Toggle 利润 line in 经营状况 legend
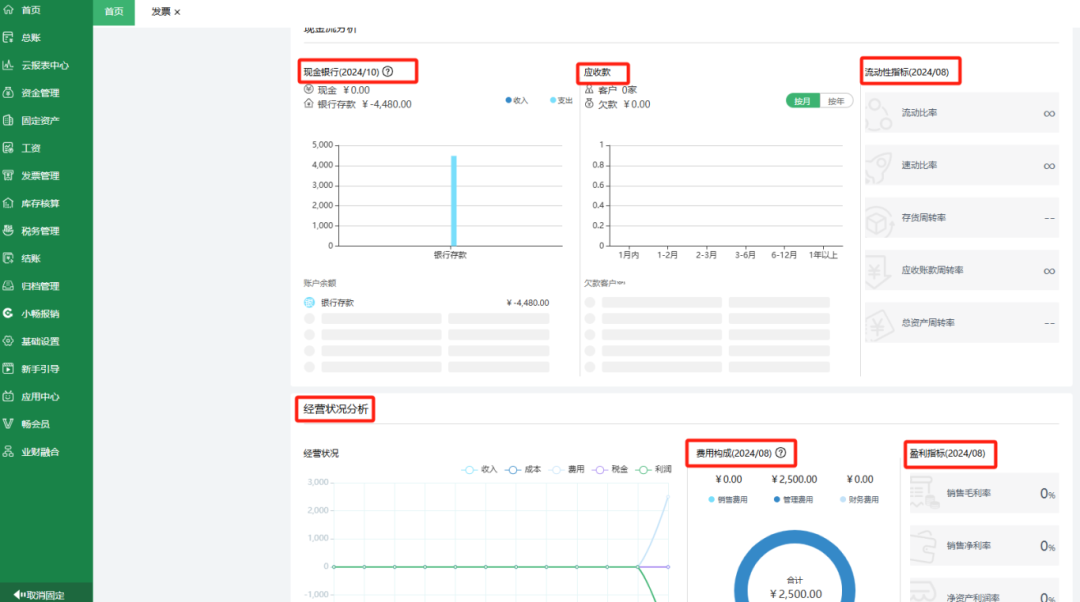The width and height of the screenshot is (1080, 602). pyautogui.click(x=657, y=469)
